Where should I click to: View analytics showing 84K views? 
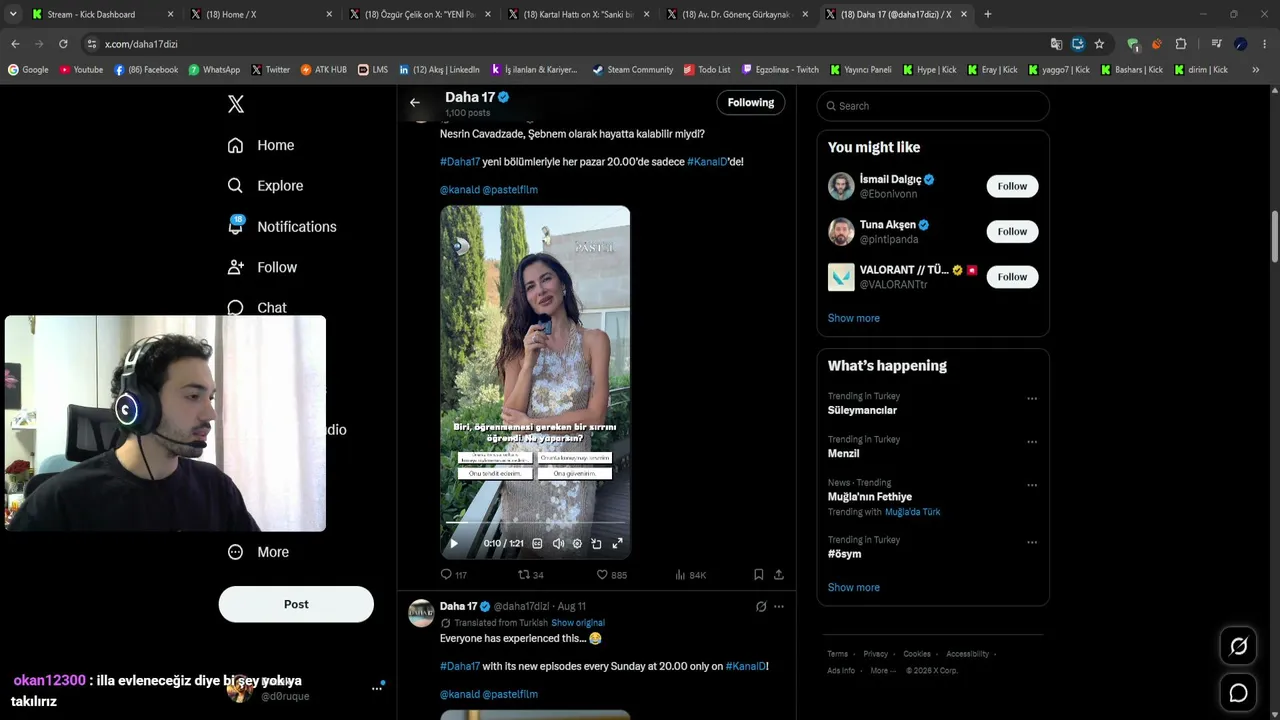click(691, 575)
